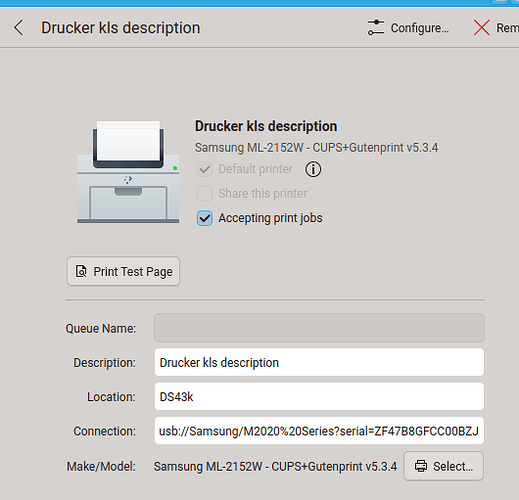
Task: Click the Queue Name field
Action: [x=319, y=328]
